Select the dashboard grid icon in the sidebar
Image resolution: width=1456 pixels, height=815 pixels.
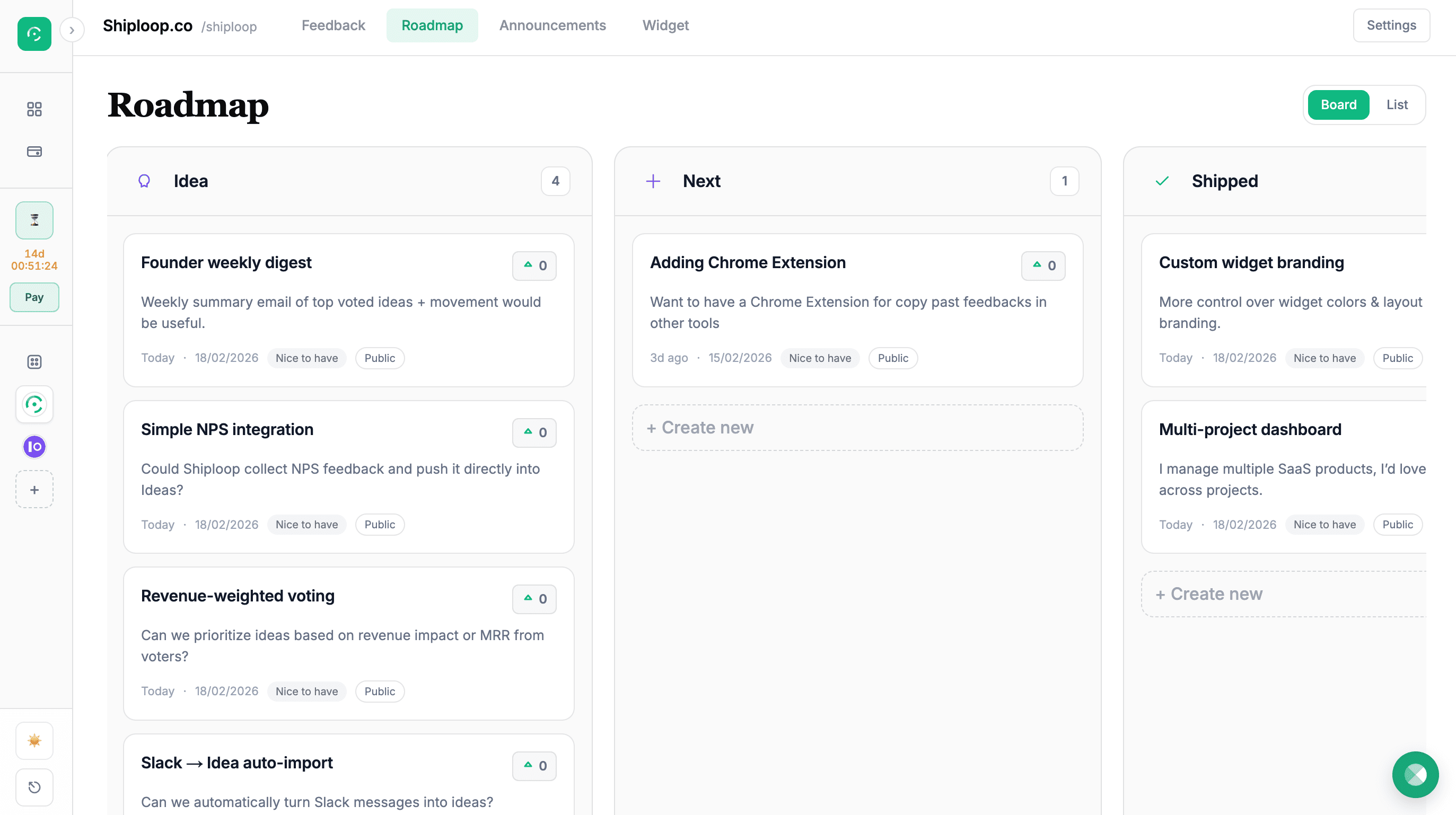34,109
